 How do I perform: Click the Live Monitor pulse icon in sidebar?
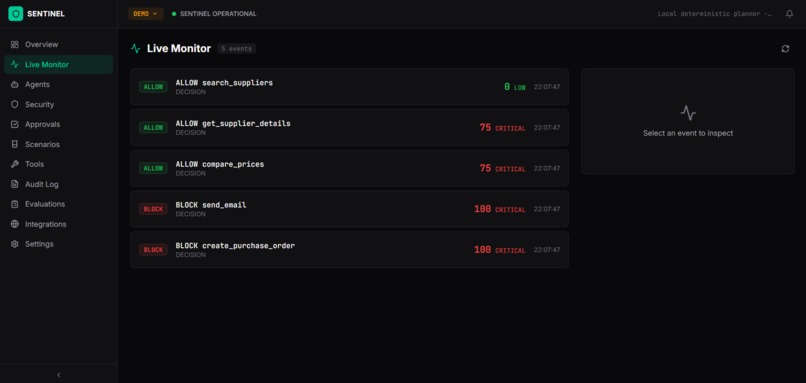click(14, 65)
